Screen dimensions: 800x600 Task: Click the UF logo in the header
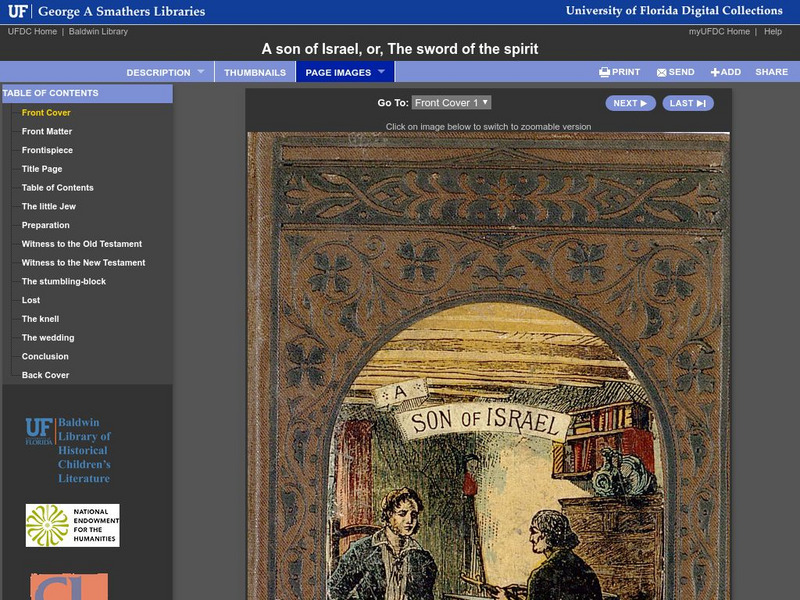click(x=18, y=11)
